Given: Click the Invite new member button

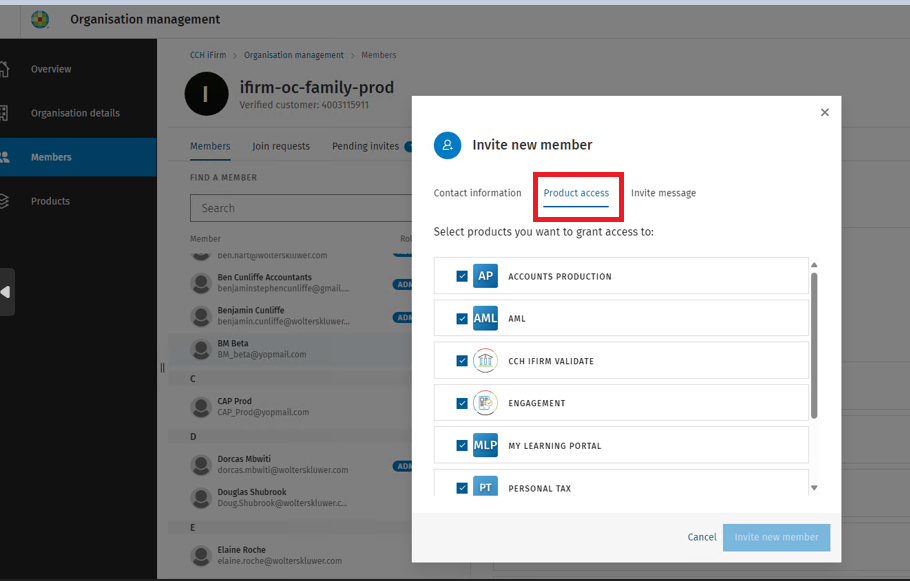Looking at the screenshot, I should (x=777, y=537).
